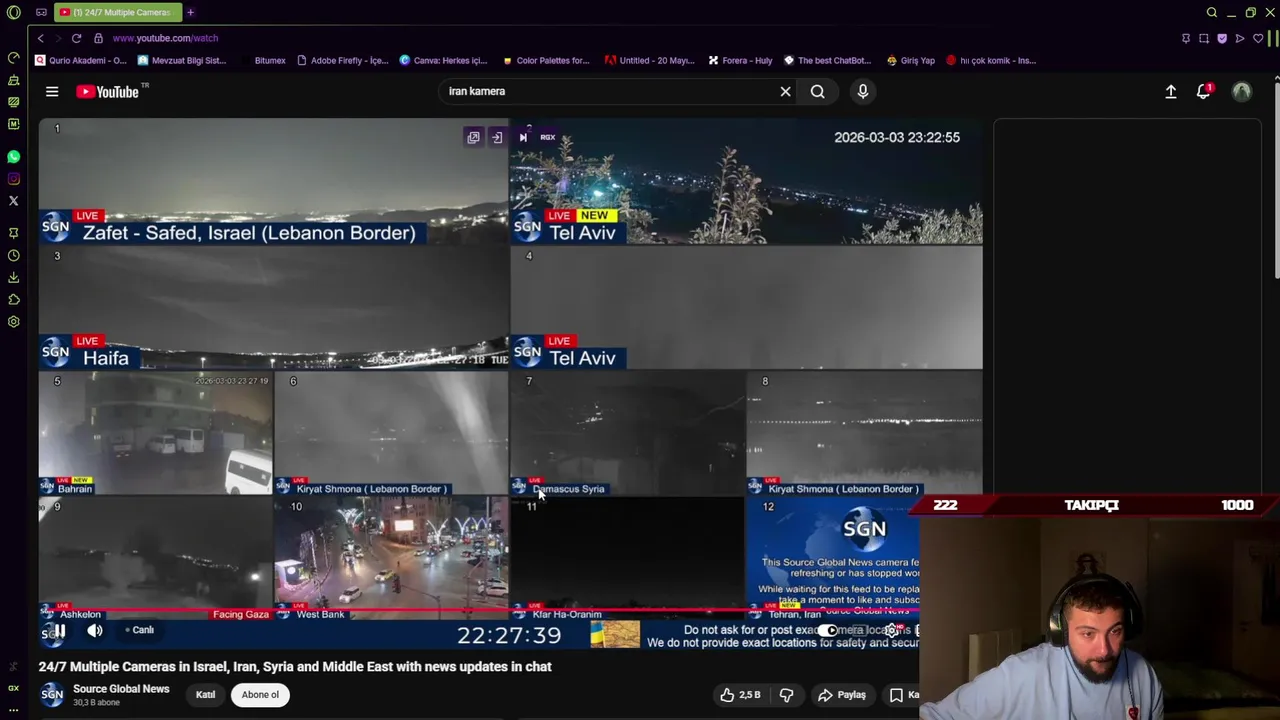Open hıı çok komik Instagram bookmark
The image size is (1280, 720).
[991, 60]
